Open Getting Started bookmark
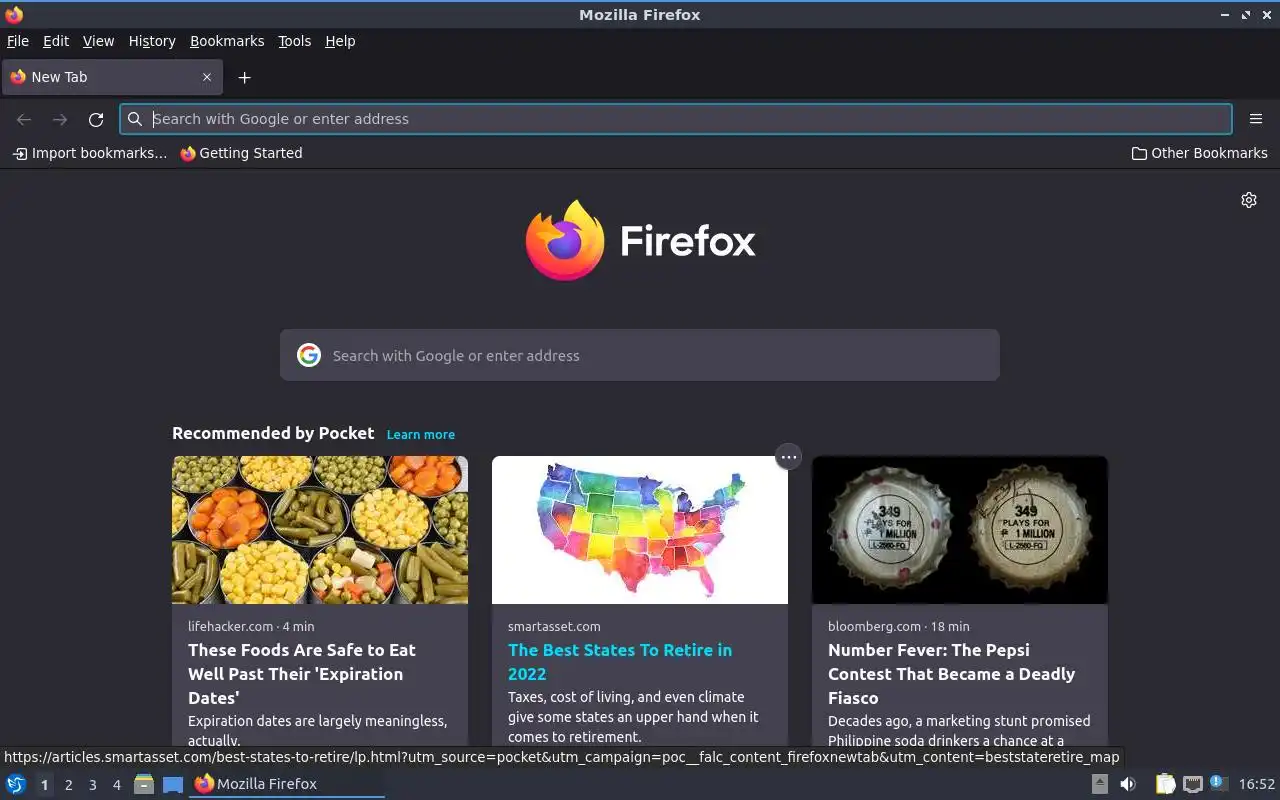The height and width of the screenshot is (800, 1280). point(241,153)
